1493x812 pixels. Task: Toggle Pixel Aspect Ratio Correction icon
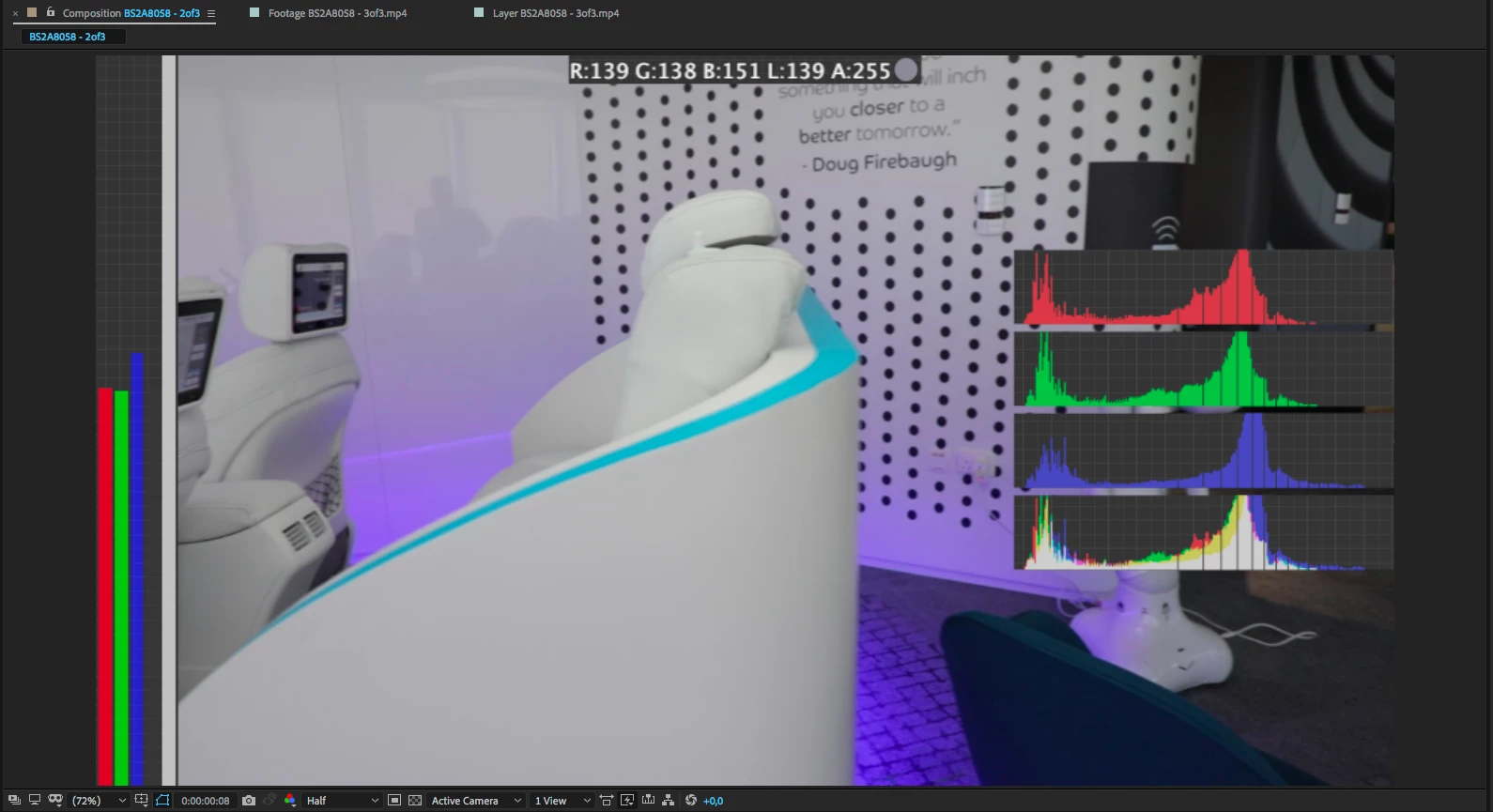[x=607, y=801]
